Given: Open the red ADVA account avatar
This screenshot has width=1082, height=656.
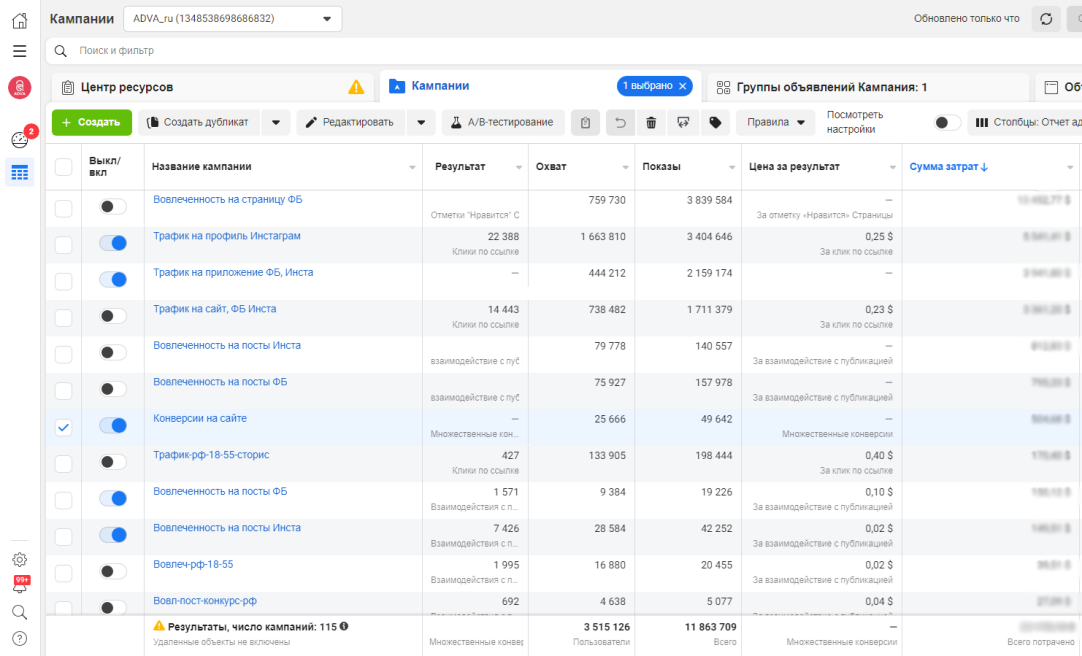Looking at the screenshot, I should click(x=19, y=88).
